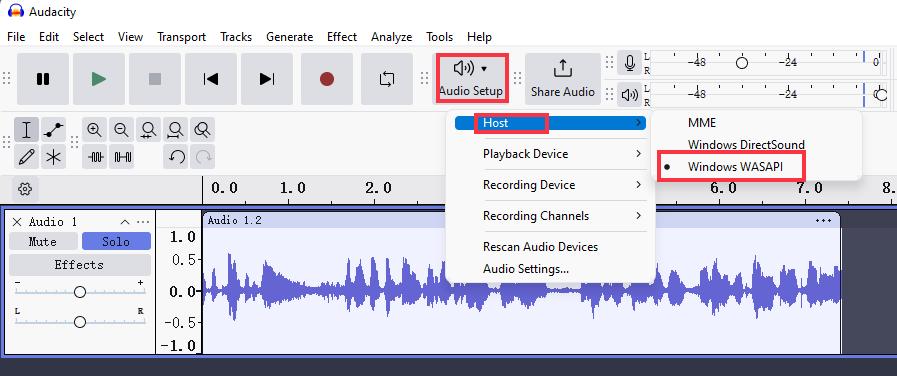Open the Tracks menu
This screenshot has height=376, width=897.
coord(236,37)
